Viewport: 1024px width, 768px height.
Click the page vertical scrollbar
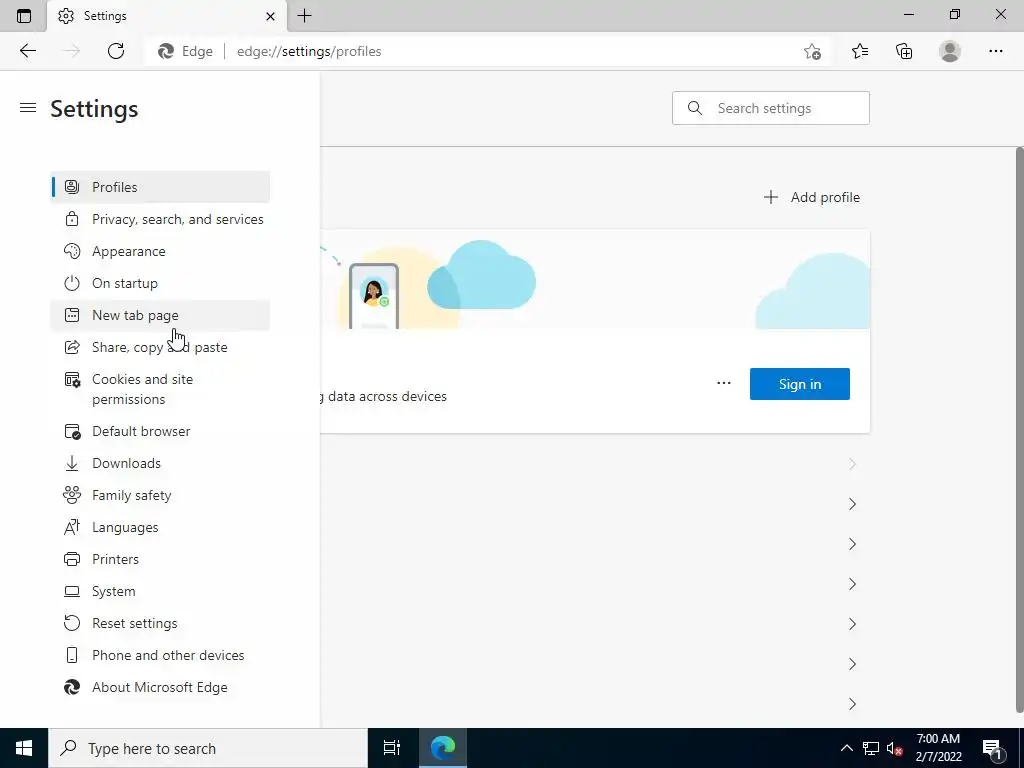[1019, 431]
